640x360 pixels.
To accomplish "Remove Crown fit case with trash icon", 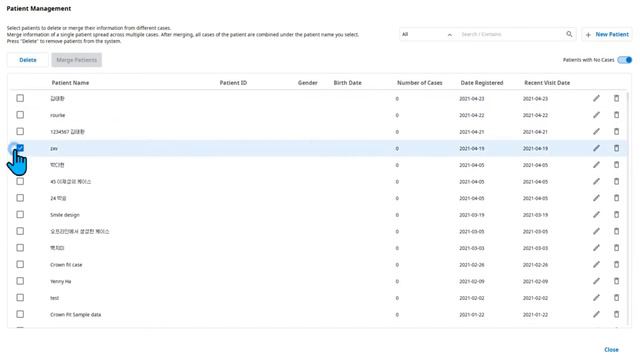I will coord(616,264).
